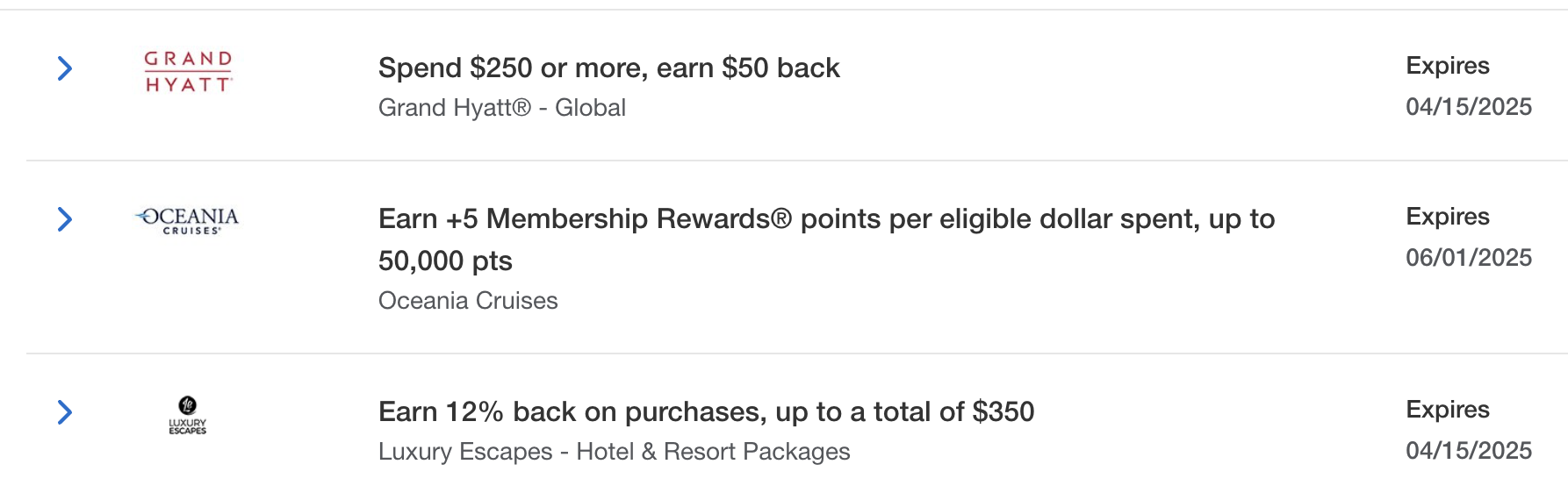Click the round emblem above Luxury Escapes text
The width and height of the screenshot is (1568, 500).
coord(187,405)
